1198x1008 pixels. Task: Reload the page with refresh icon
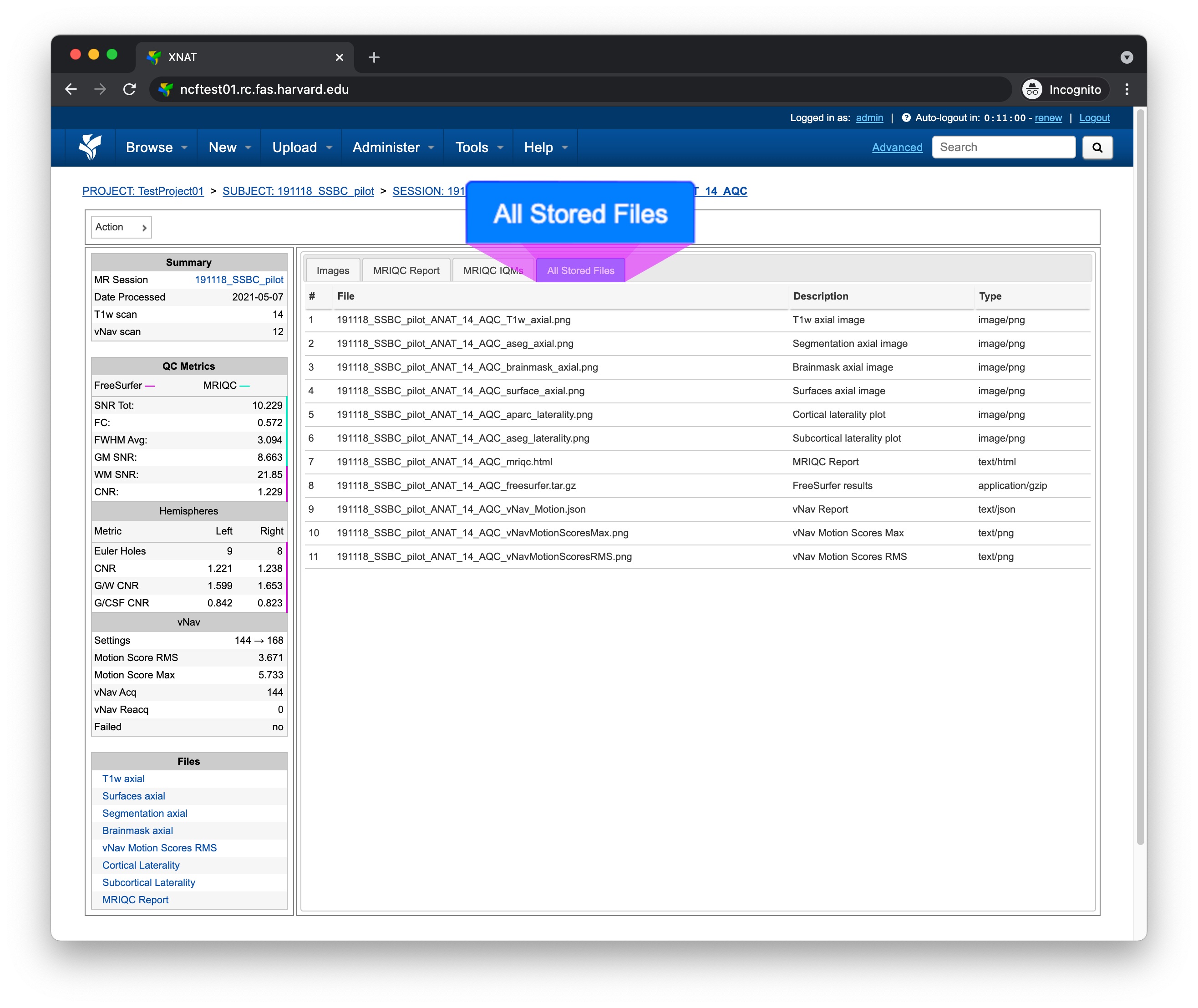click(130, 89)
